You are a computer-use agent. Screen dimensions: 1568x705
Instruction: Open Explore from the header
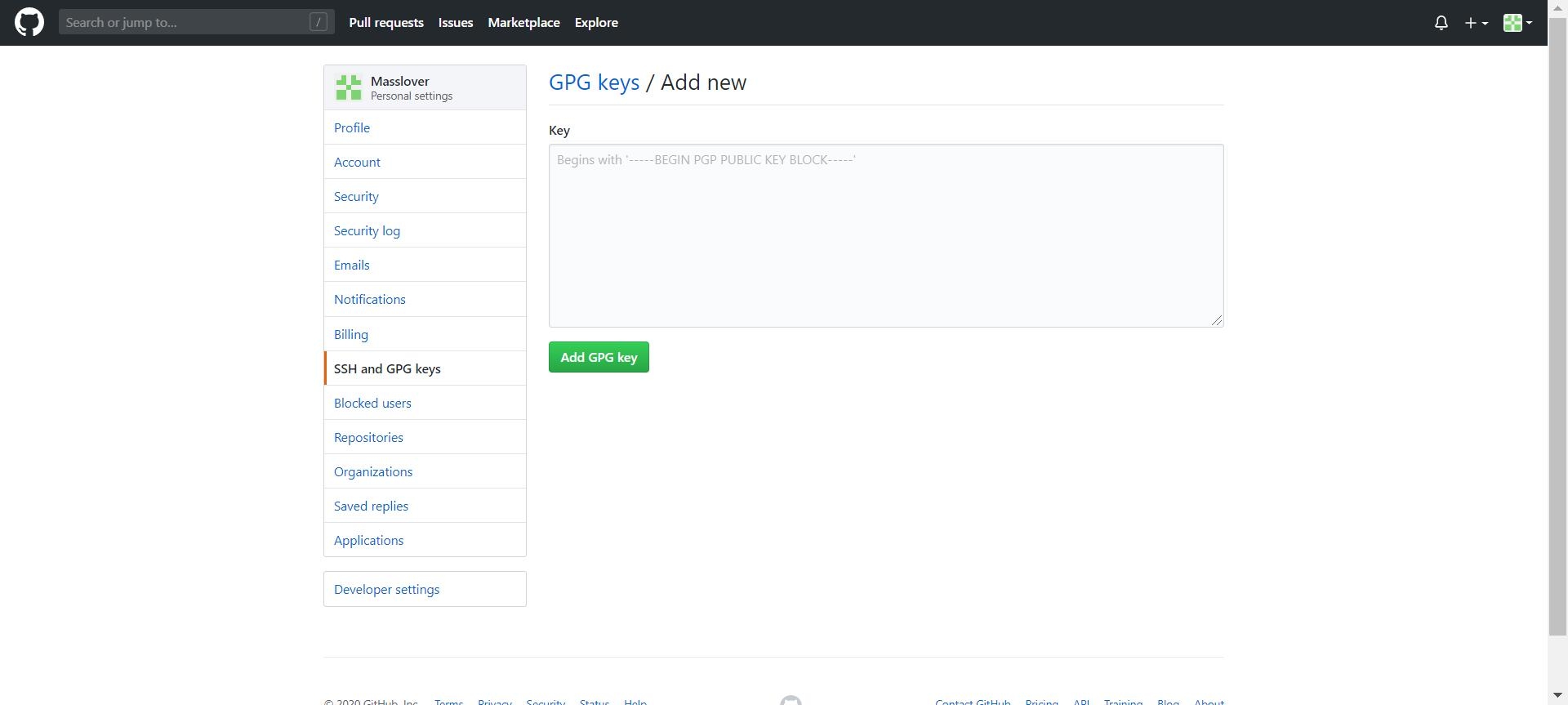tap(596, 23)
